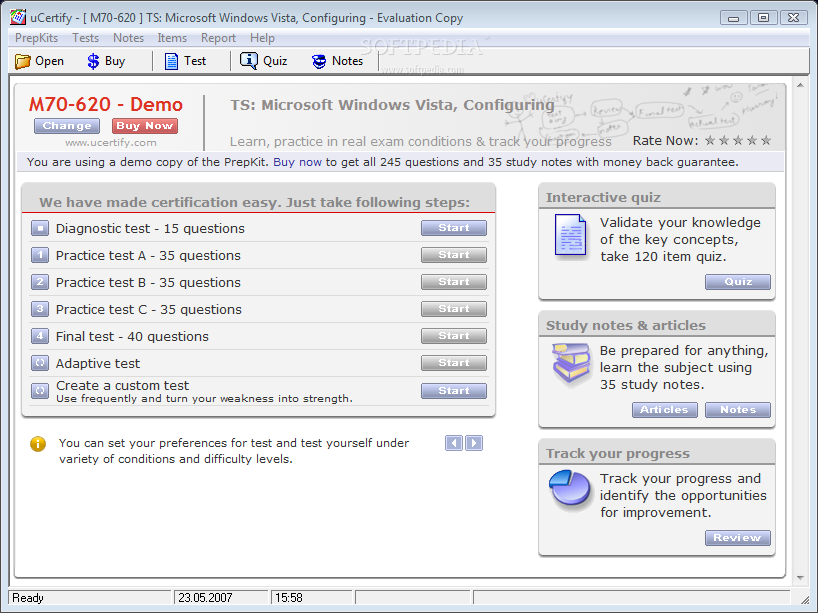Click the number 4 icon for Final test
This screenshot has width=818, height=613.
click(x=40, y=336)
